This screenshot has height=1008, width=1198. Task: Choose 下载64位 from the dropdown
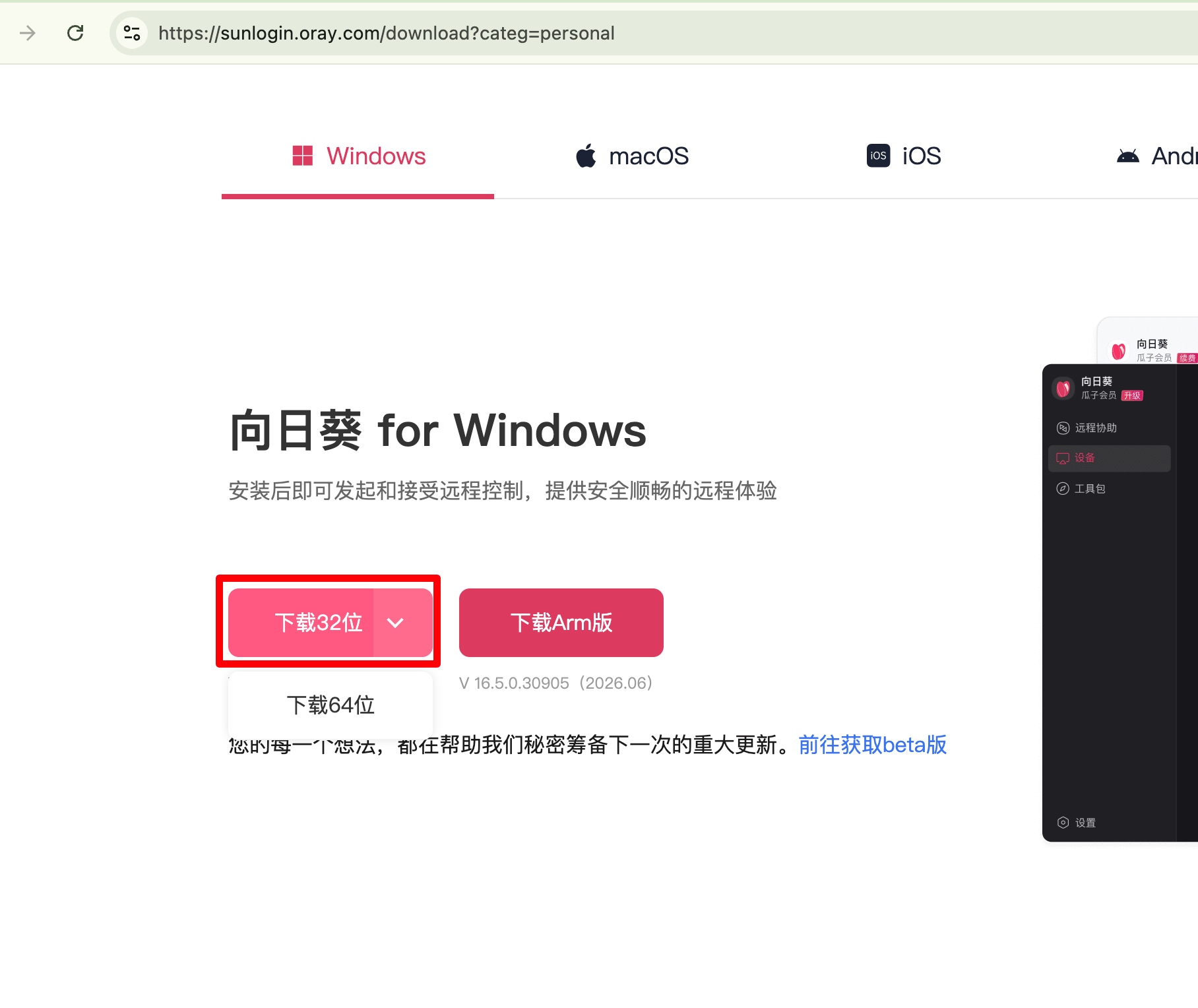[331, 705]
